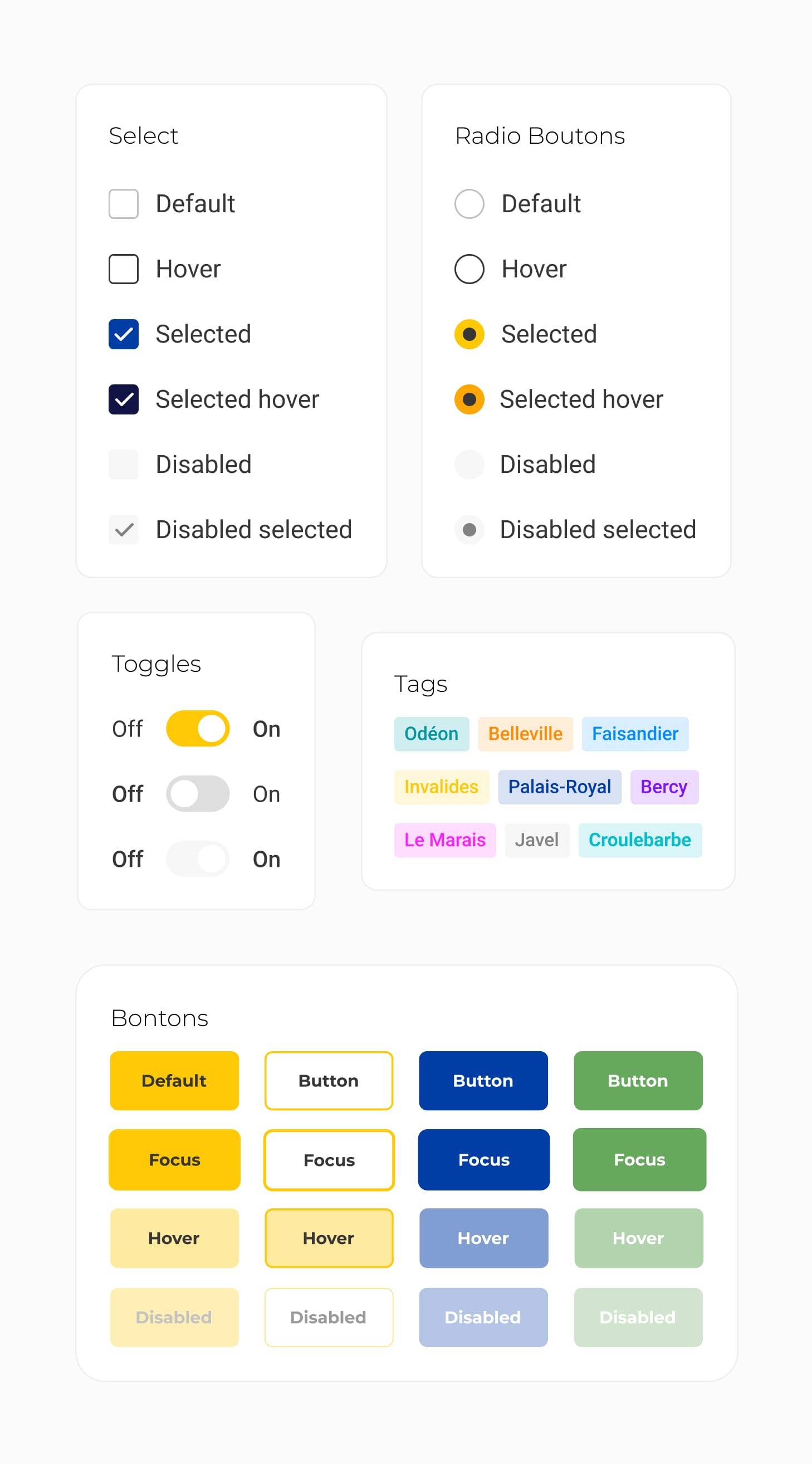Click the yellow Selected radio button
The width and height of the screenshot is (812, 1464).
point(469,334)
